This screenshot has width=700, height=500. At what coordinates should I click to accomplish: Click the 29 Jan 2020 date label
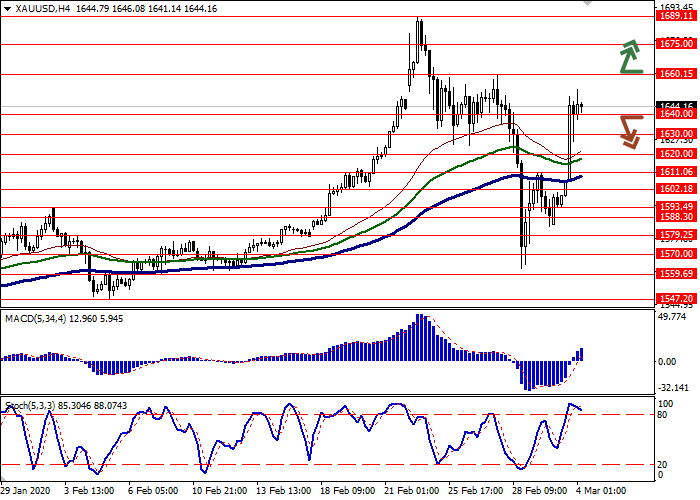(25, 491)
